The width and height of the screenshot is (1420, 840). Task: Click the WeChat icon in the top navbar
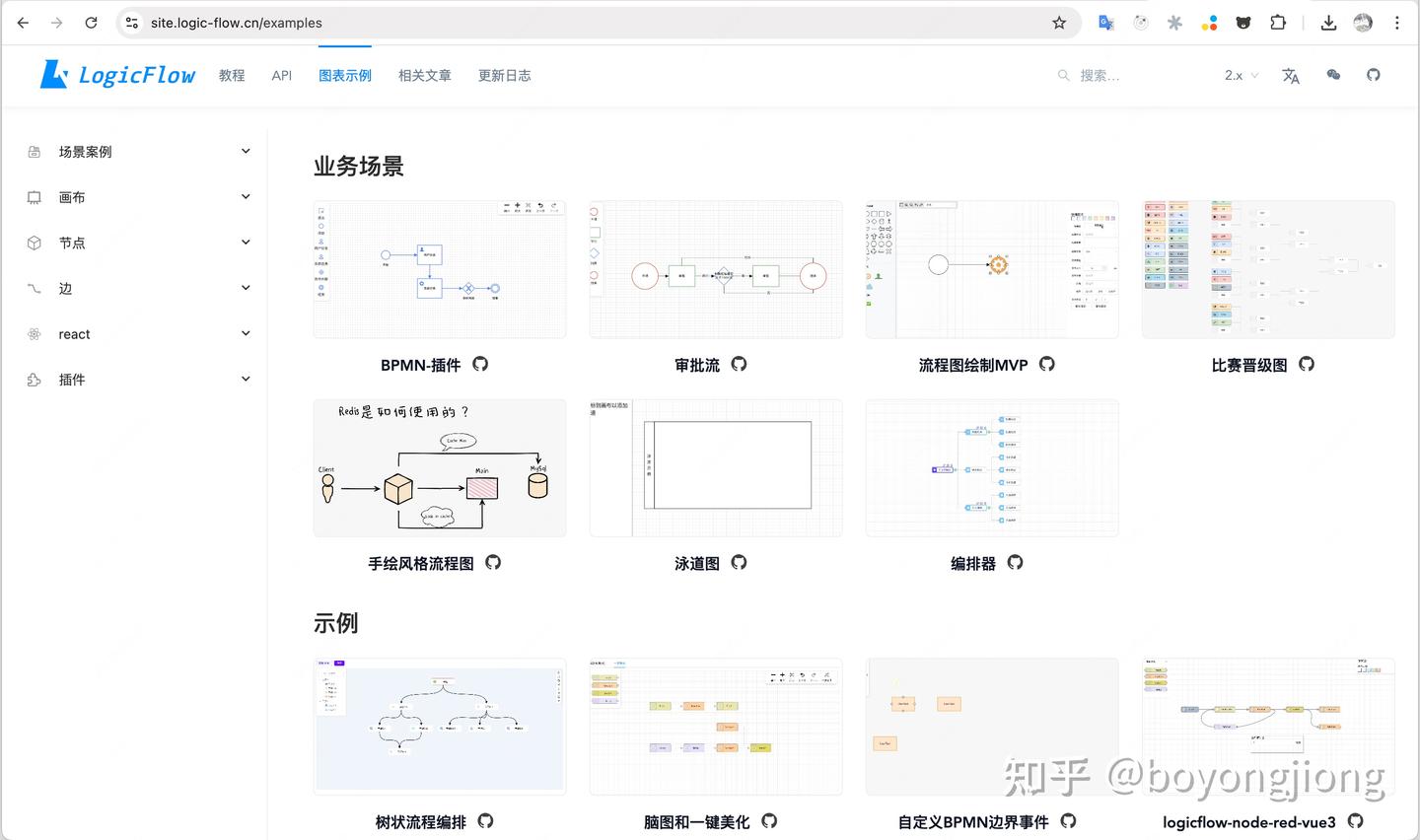click(1333, 75)
